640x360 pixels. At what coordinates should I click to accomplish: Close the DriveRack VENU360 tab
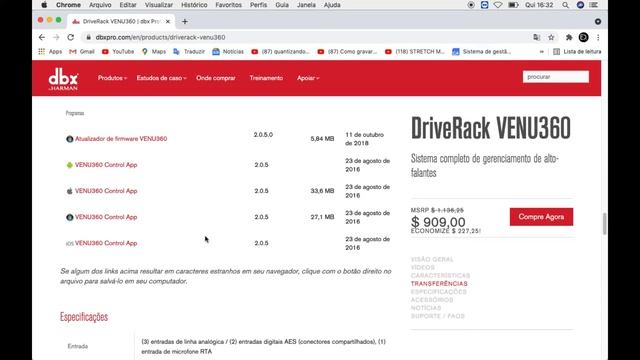(x=167, y=21)
